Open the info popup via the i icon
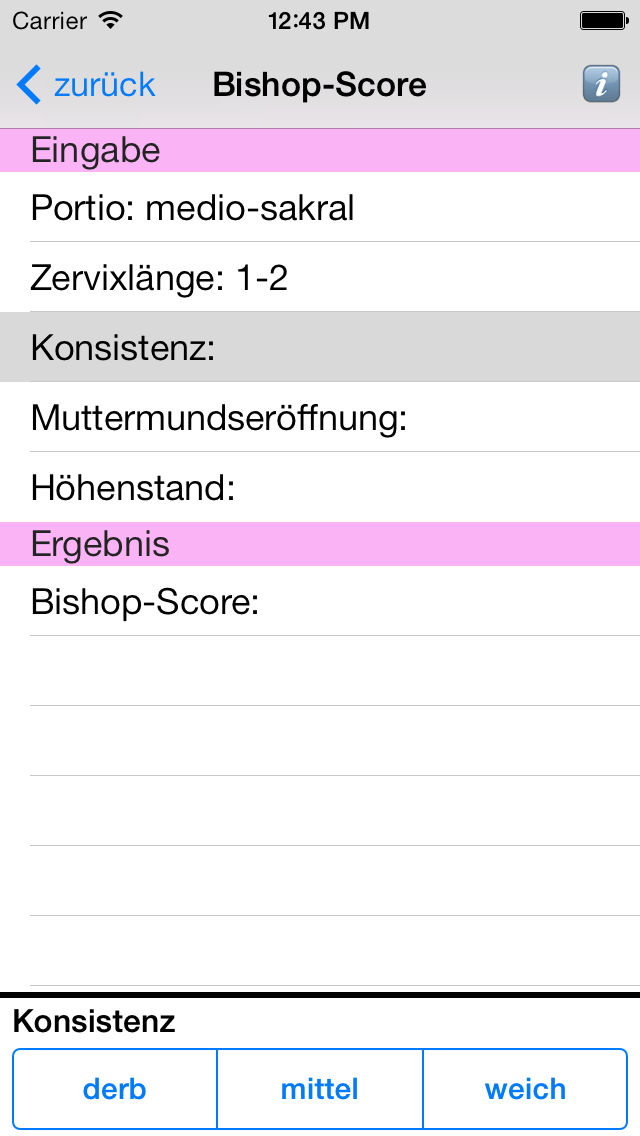The height and width of the screenshot is (1136, 640). 601,84
